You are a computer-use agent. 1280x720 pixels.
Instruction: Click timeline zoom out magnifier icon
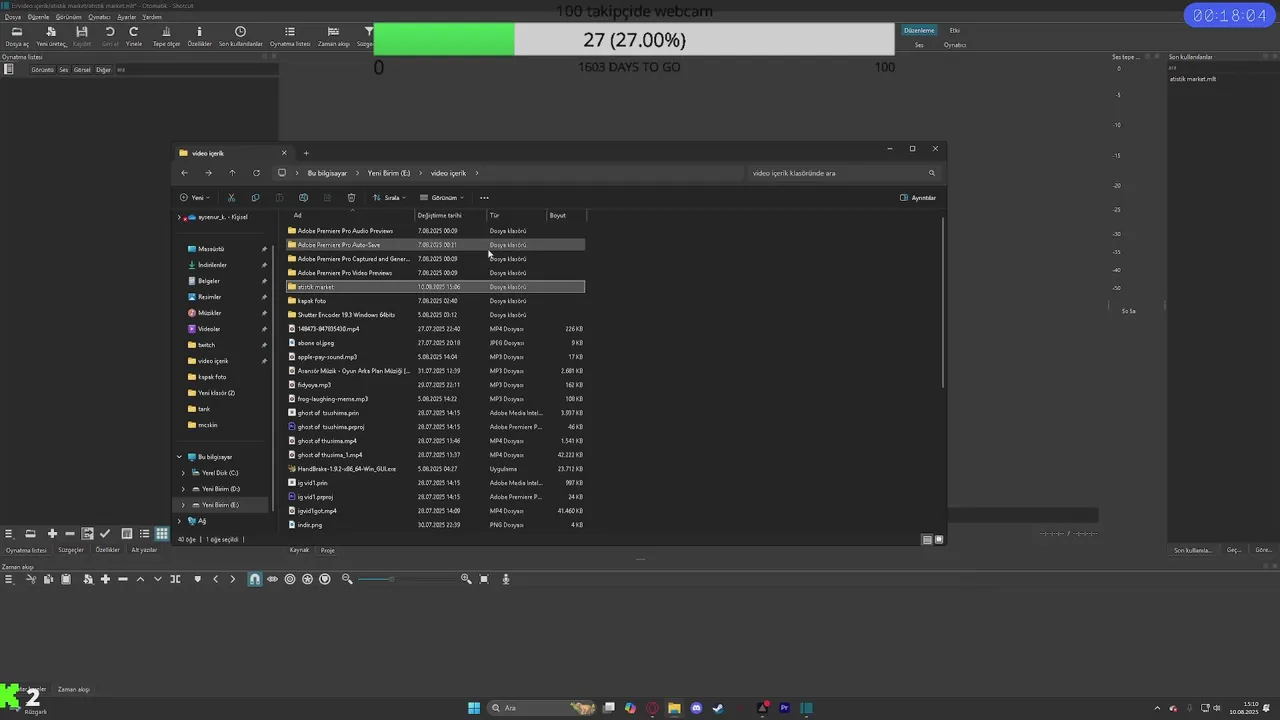347,579
